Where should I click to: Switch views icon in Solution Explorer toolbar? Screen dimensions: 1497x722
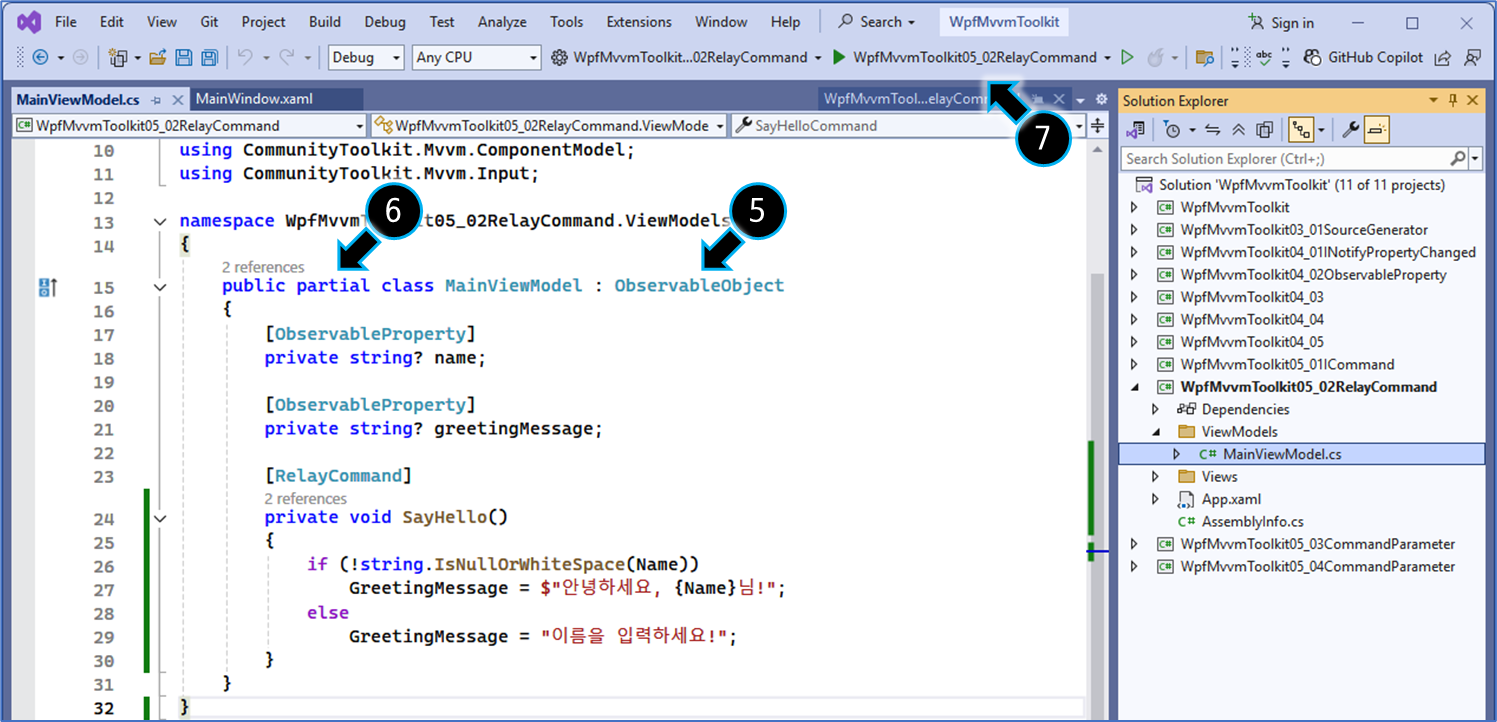click(x=1135, y=130)
